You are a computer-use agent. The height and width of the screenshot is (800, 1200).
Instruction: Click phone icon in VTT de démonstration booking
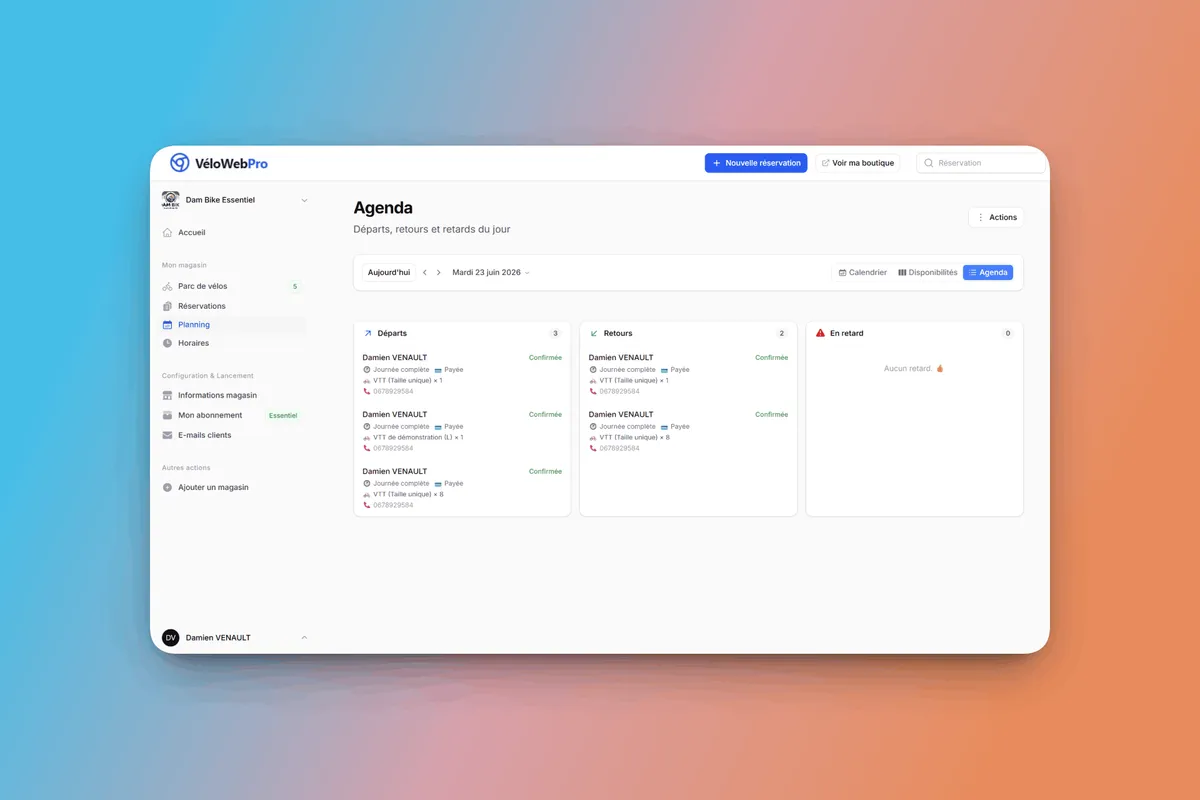pos(367,448)
